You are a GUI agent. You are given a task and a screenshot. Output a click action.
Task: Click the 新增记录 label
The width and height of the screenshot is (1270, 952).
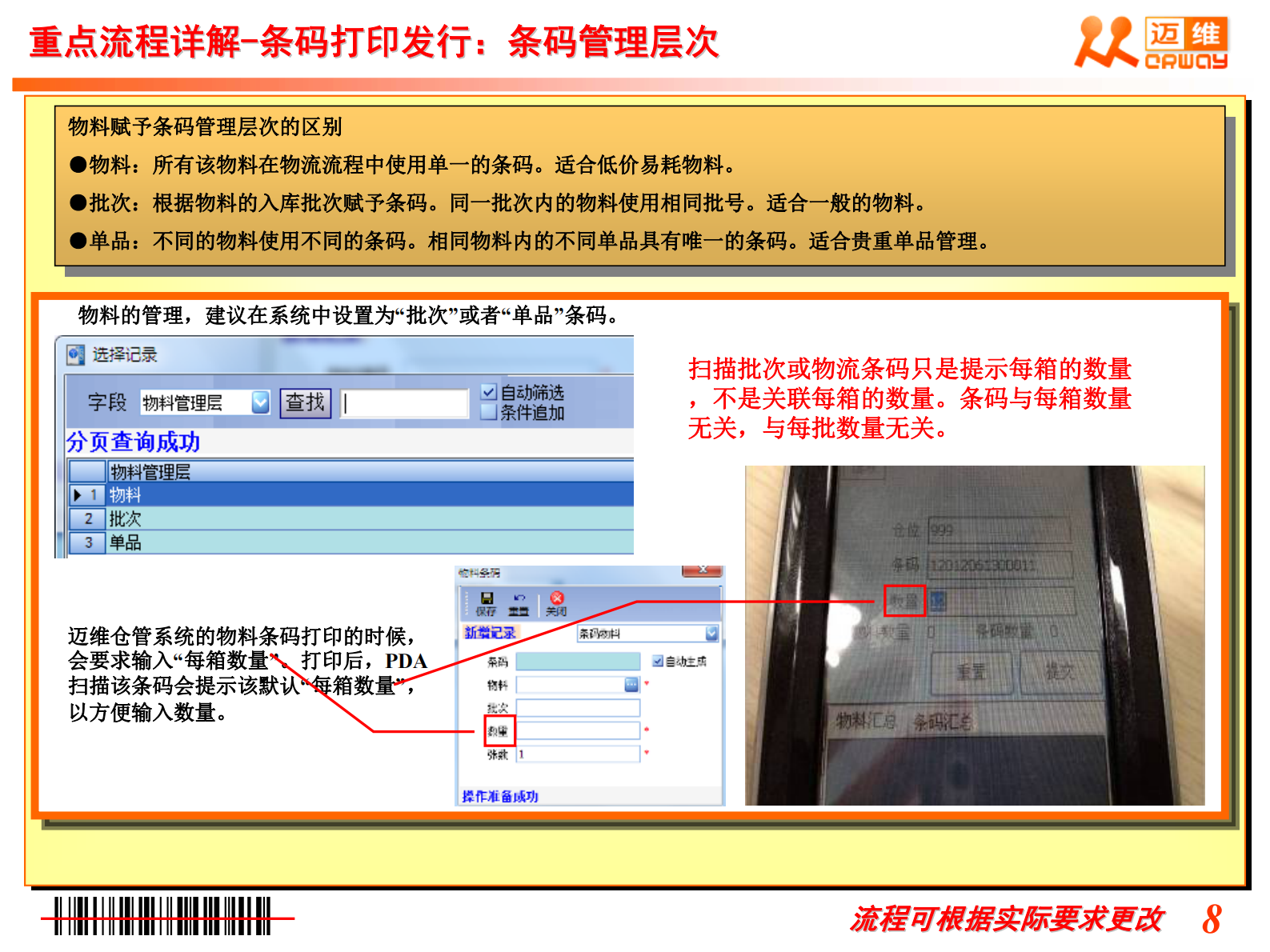pyautogui.click(x=490, y=633)
